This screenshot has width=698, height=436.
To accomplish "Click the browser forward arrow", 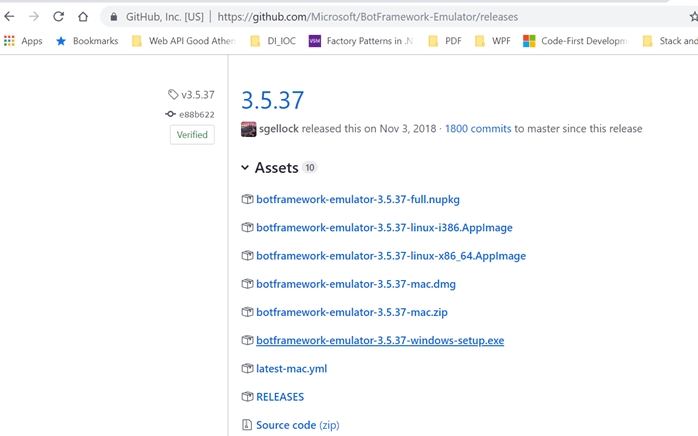I will pos(34,17).
